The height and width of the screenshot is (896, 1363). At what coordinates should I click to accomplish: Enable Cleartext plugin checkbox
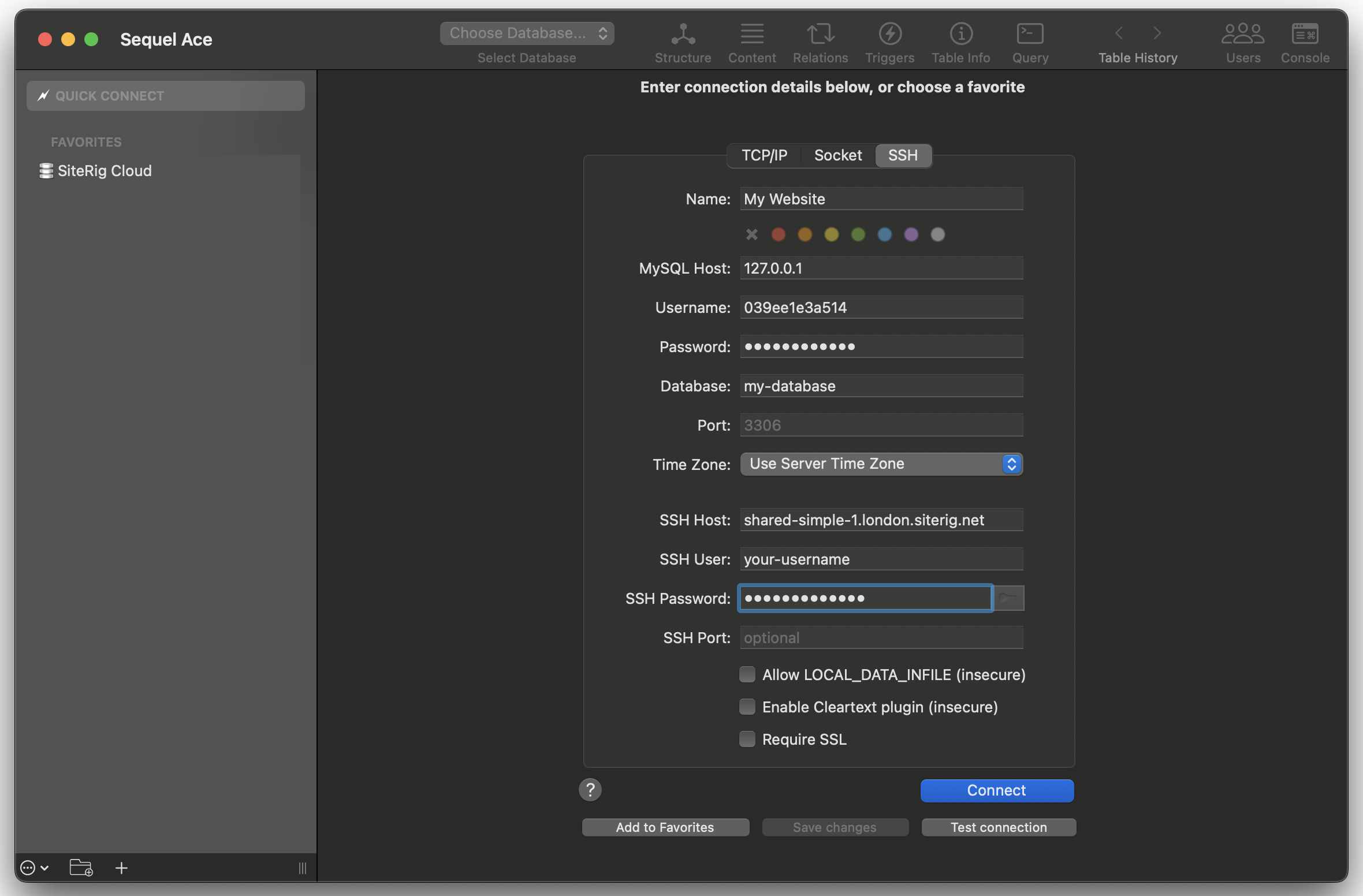click(747, 707)
